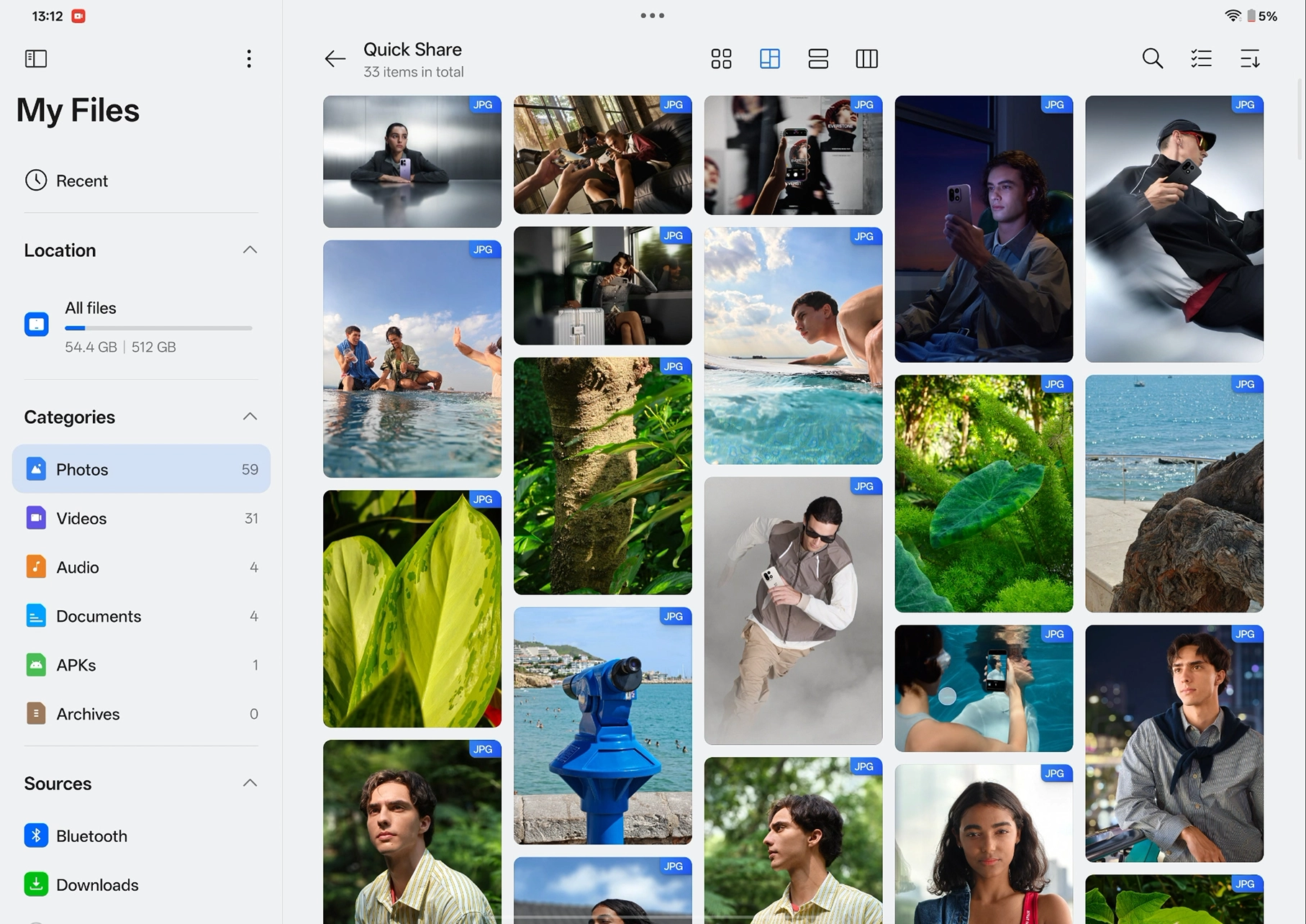Click the brown Archives icon
Image resolution: width=1306 pixels, height=924 pixels.
pyautogui.click(x=36, y=714)
